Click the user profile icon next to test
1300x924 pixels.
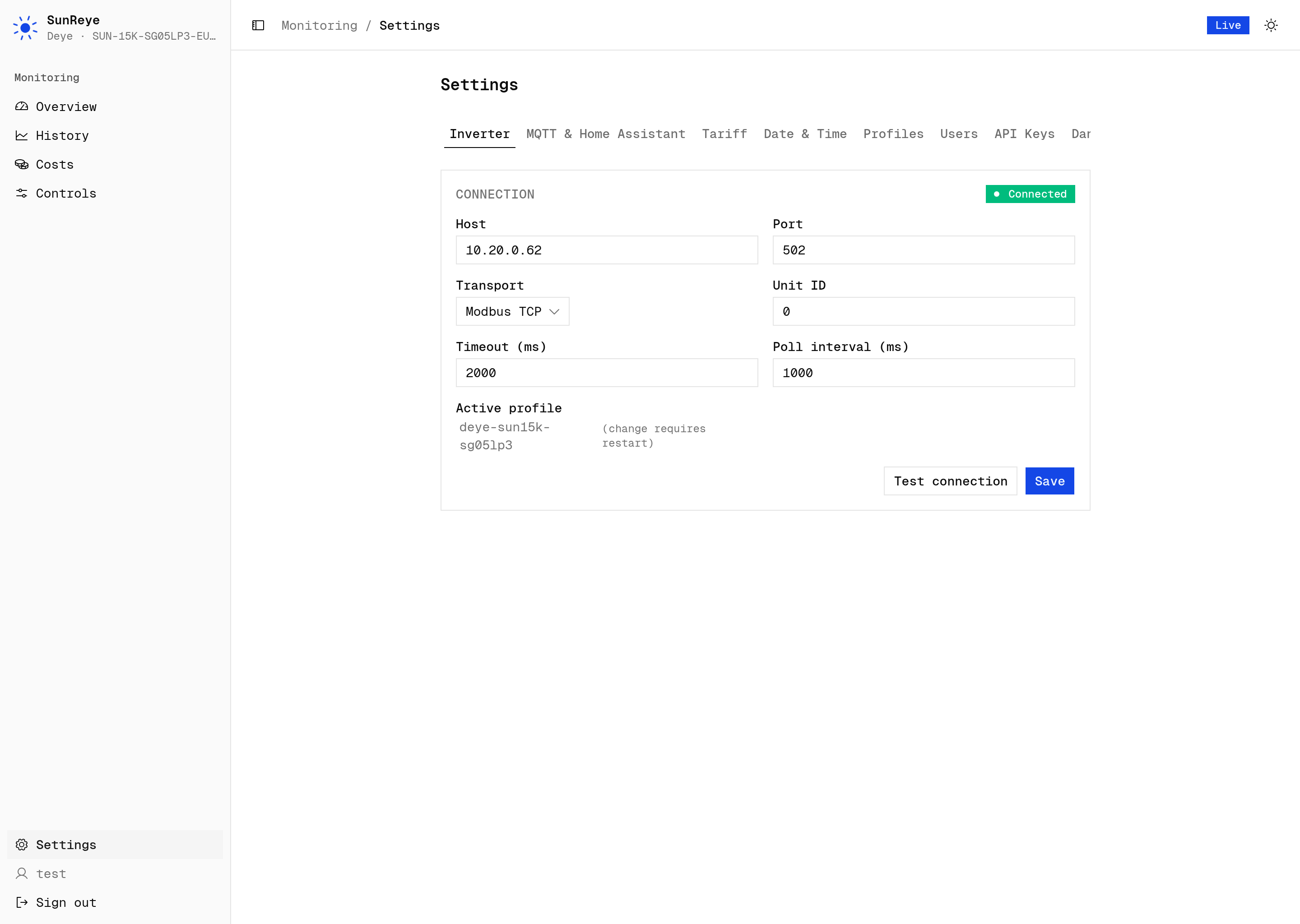[x=22, y=873]
